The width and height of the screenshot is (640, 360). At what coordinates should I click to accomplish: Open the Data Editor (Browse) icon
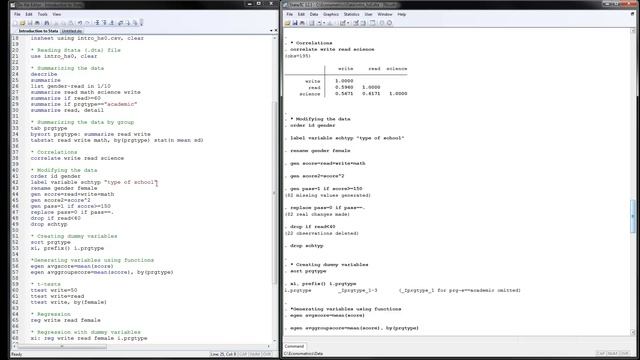click(363, 23)
